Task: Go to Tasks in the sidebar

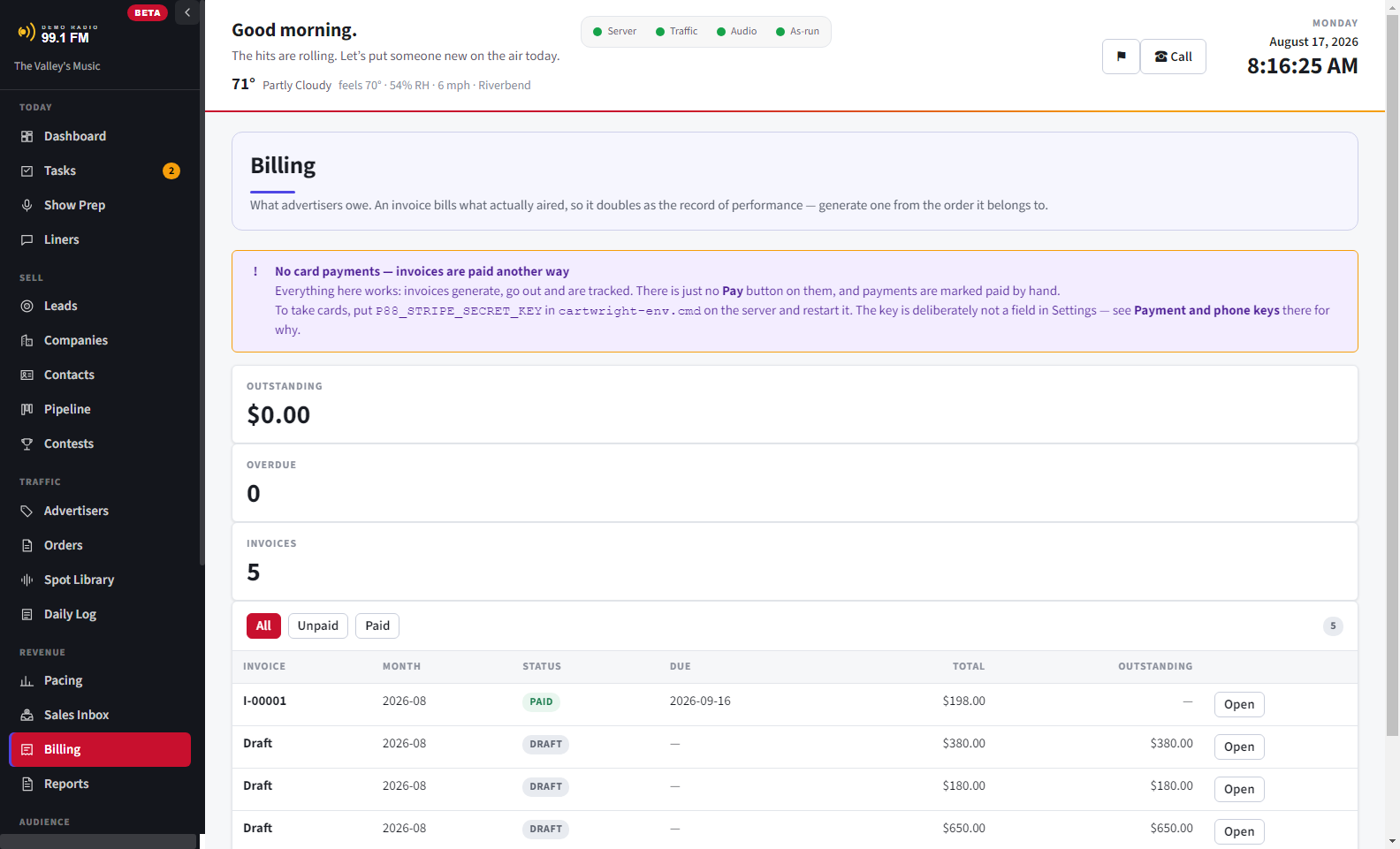Action: [100, 171]
